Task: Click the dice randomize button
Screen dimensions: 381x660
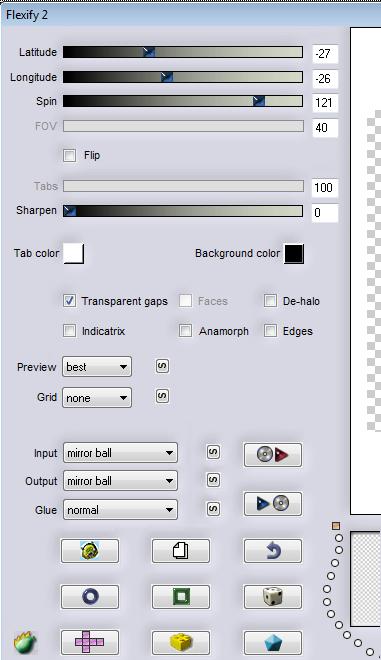Action: tap(272, 596)
